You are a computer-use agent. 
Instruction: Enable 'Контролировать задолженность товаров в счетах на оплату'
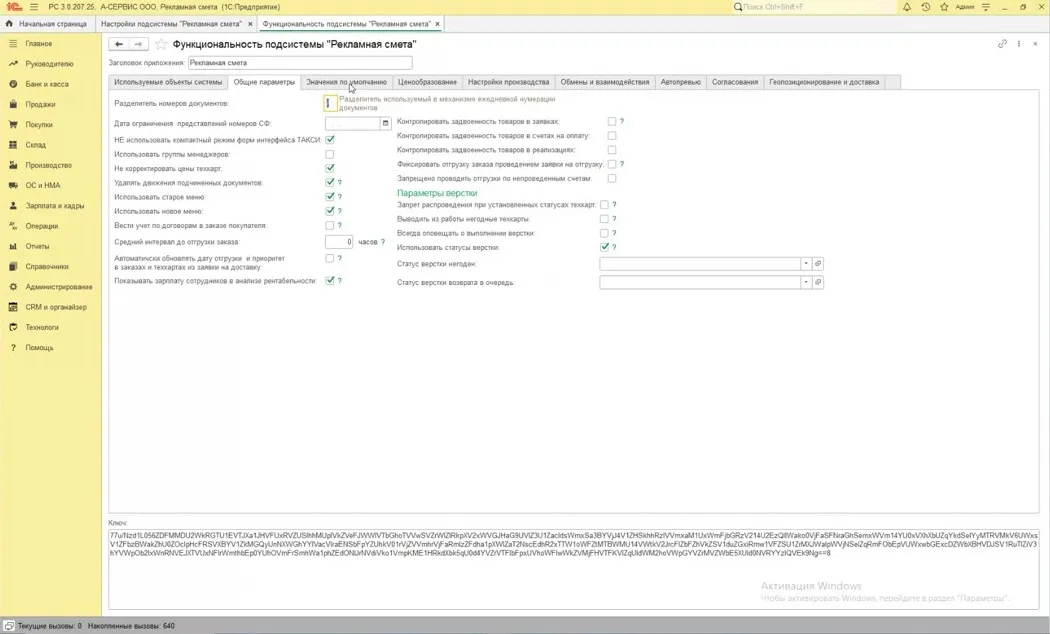tap(612, 136)
